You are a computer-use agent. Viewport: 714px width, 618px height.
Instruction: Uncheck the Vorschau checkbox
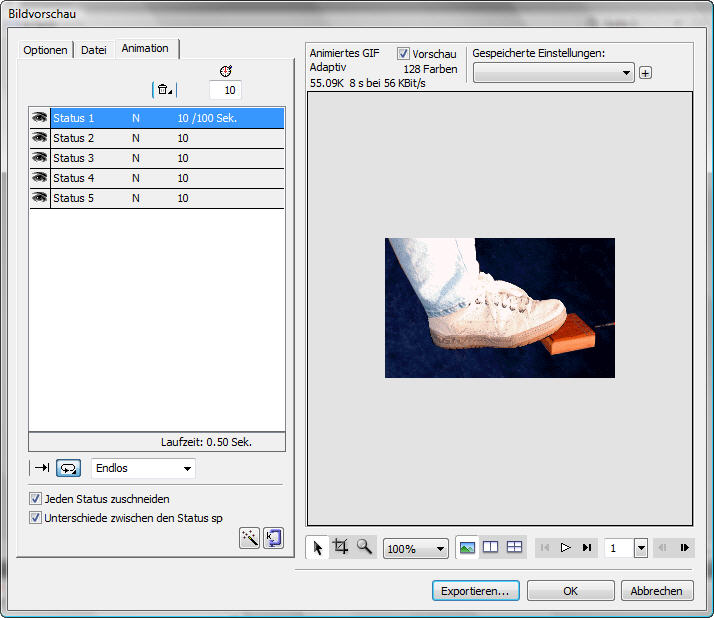coord(403,53)
